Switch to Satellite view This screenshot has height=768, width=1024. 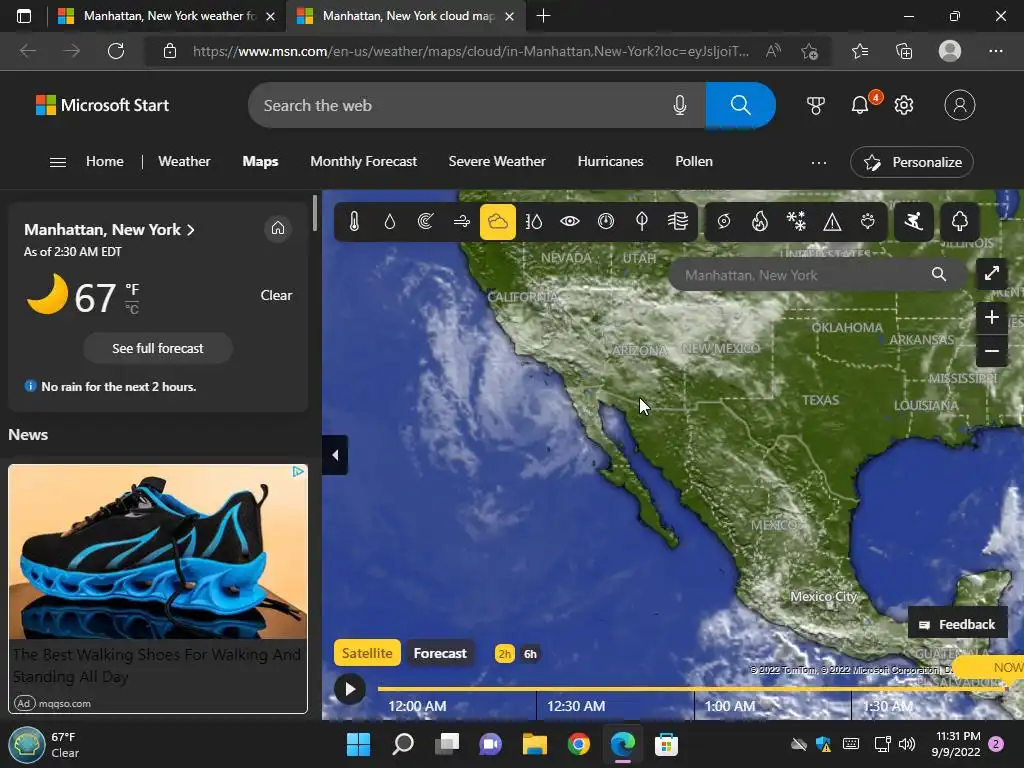pyautogui.click(x=367, y=653)
